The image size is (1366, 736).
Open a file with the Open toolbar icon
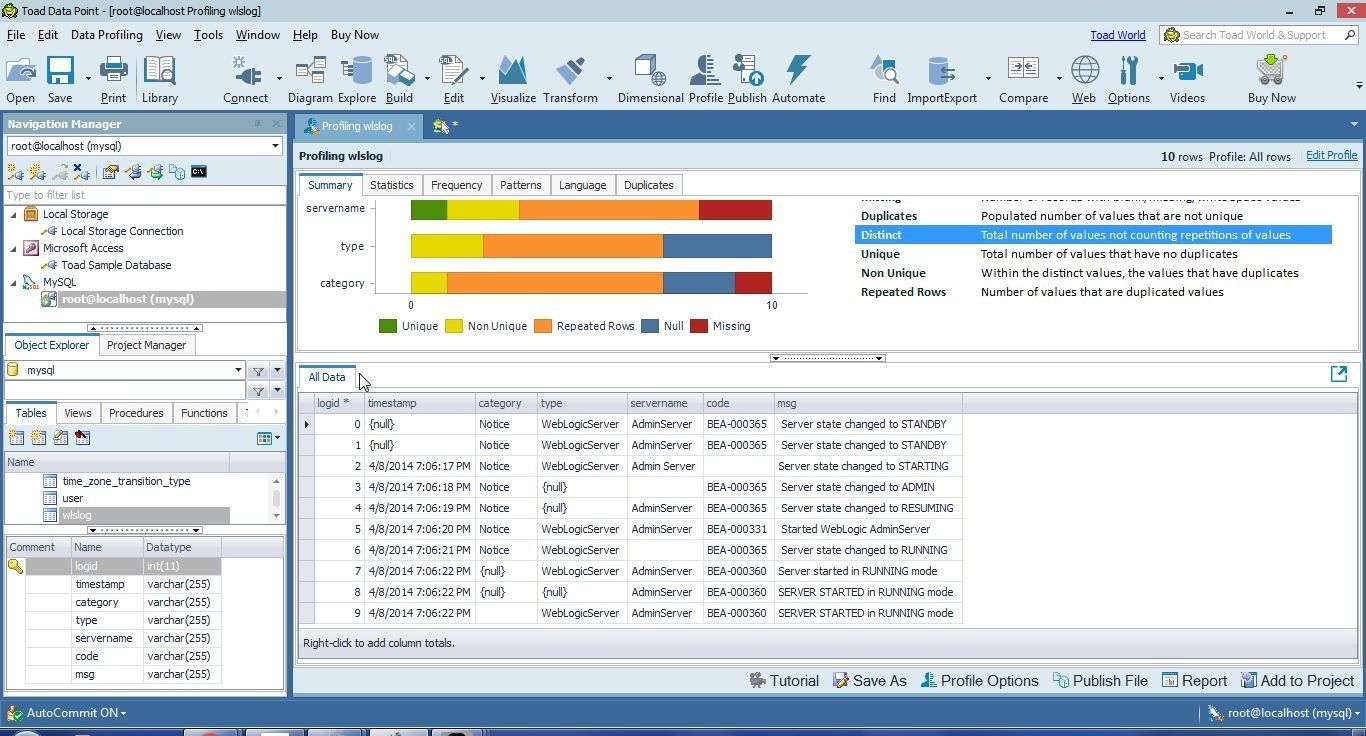click(x=20, y=80)
